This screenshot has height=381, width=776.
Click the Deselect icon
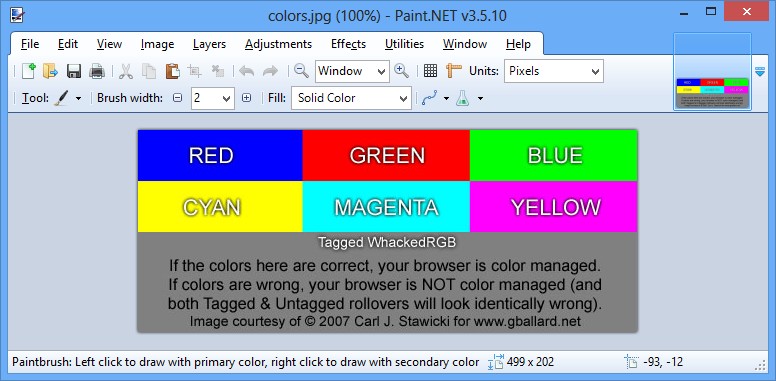tap(218, 71)
